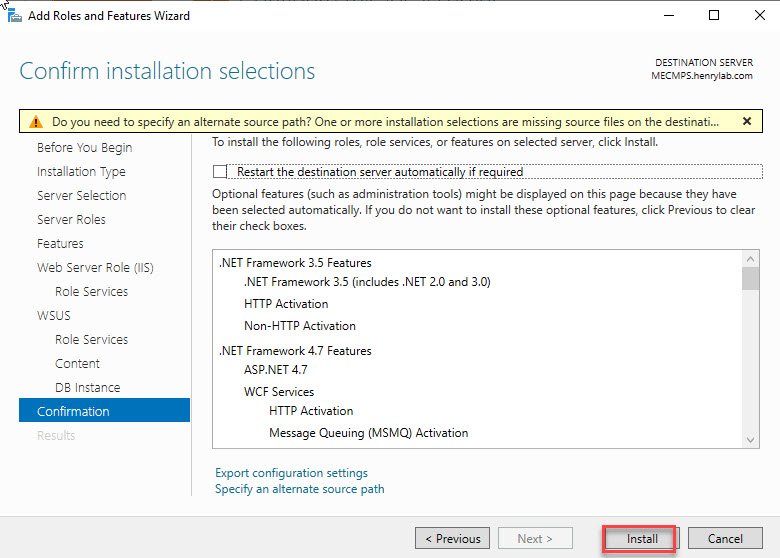Viewport: 780px width, 558px height.
Task: Click Export configuration settings link
Action: [291, 473]
